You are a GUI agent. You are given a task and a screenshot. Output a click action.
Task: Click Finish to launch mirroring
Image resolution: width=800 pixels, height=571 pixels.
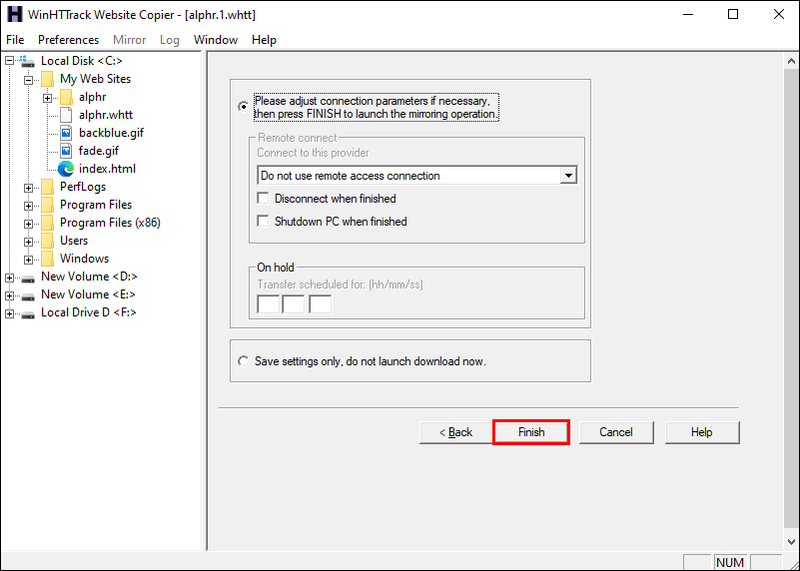click(531, 432)
